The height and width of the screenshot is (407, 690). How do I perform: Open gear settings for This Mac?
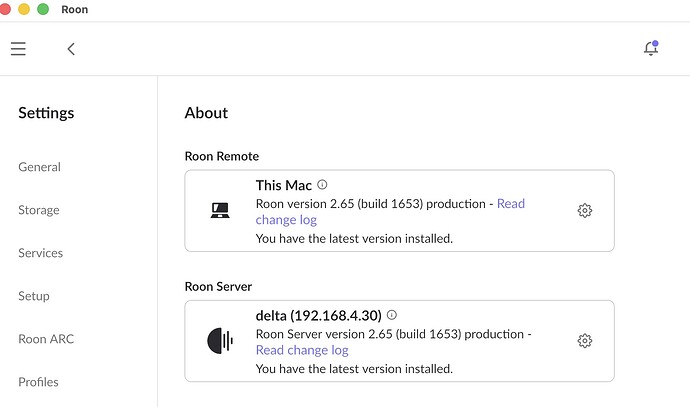click(584, 210)
